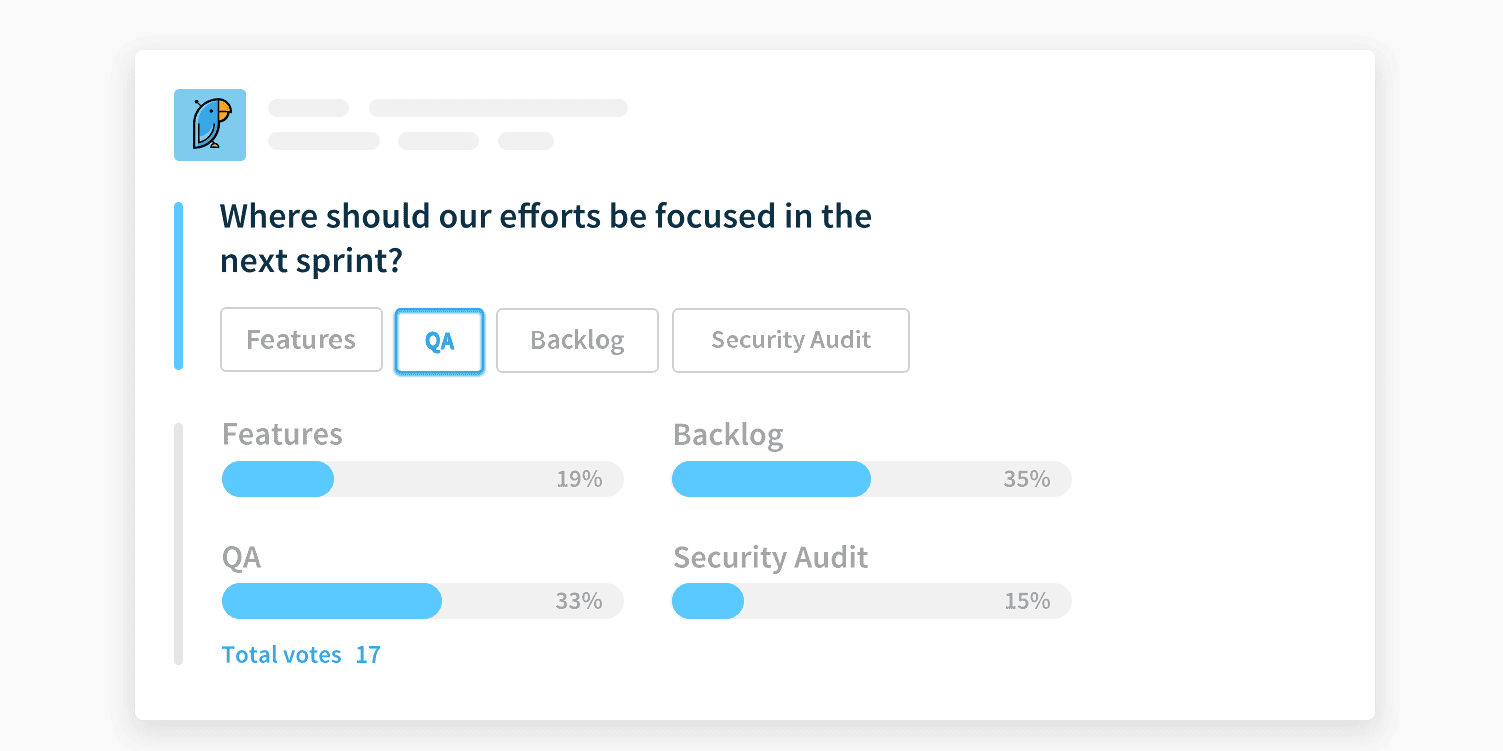The image size is (1503, 751).
Task: Click the Backlog label in results
Action: 728,434
